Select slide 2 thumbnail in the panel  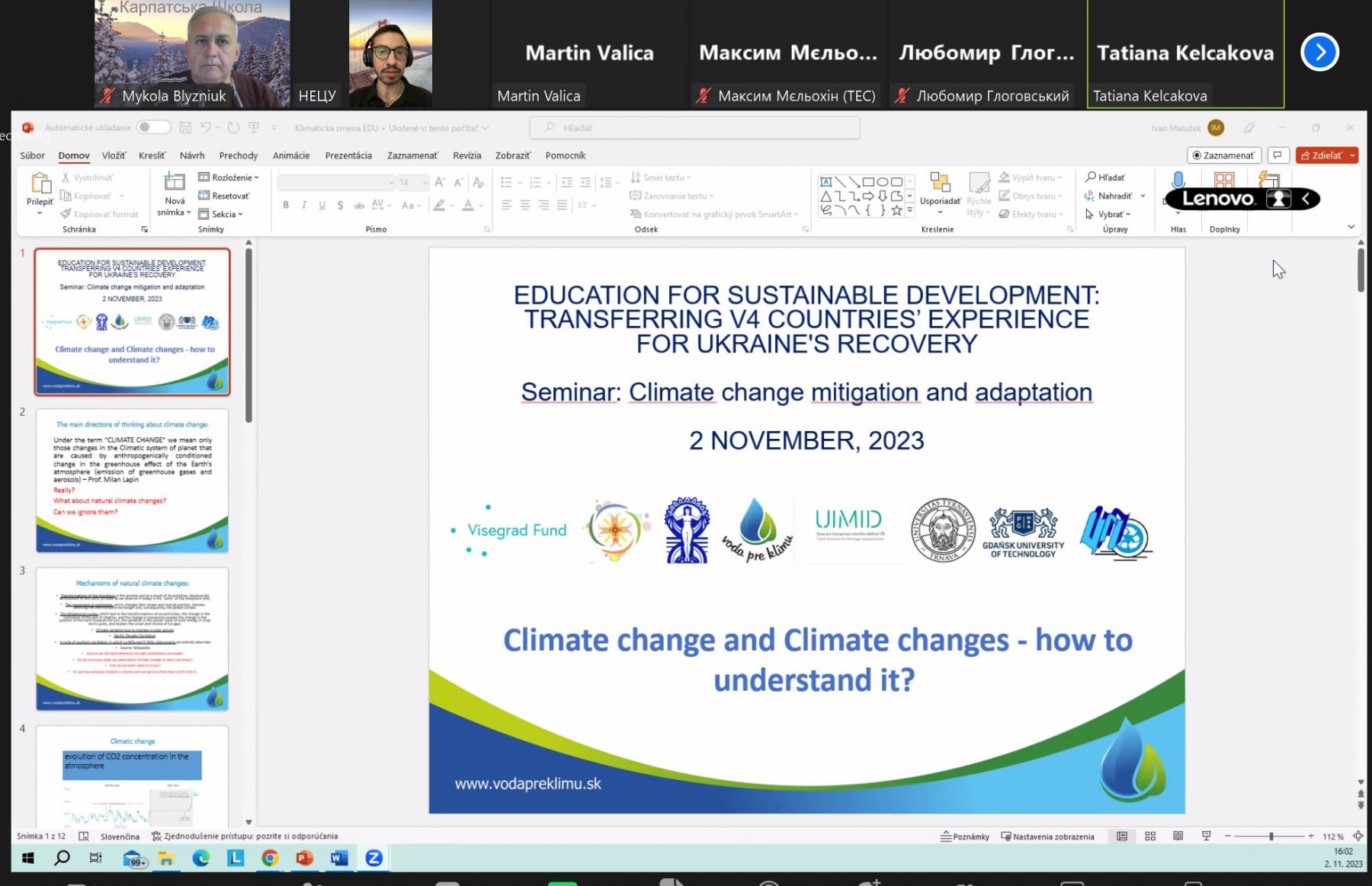(x=132, y=480)
